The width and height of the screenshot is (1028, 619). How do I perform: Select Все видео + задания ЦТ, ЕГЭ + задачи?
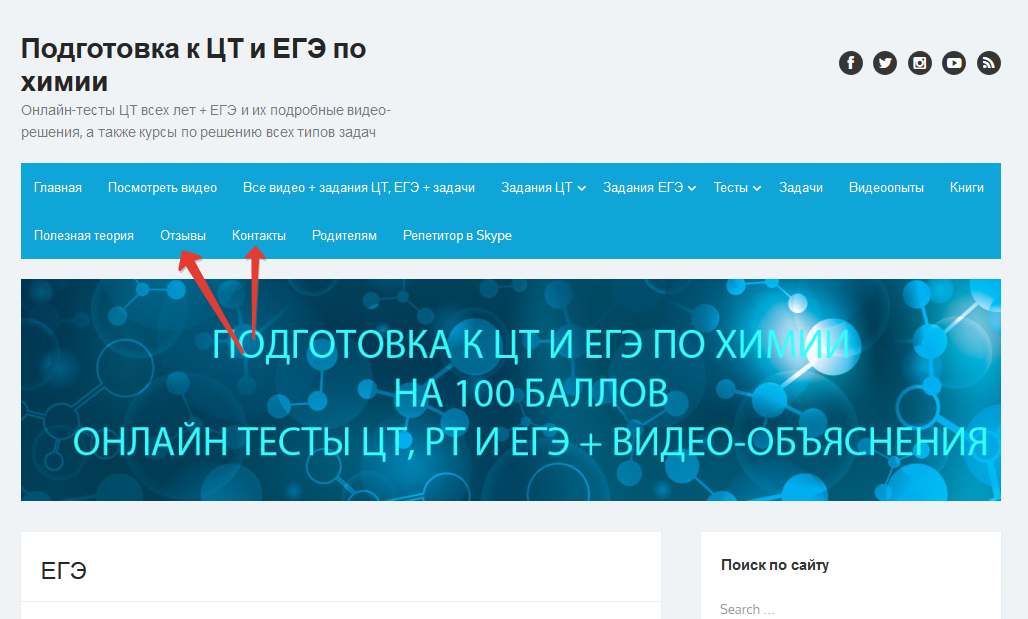(359, 188)
